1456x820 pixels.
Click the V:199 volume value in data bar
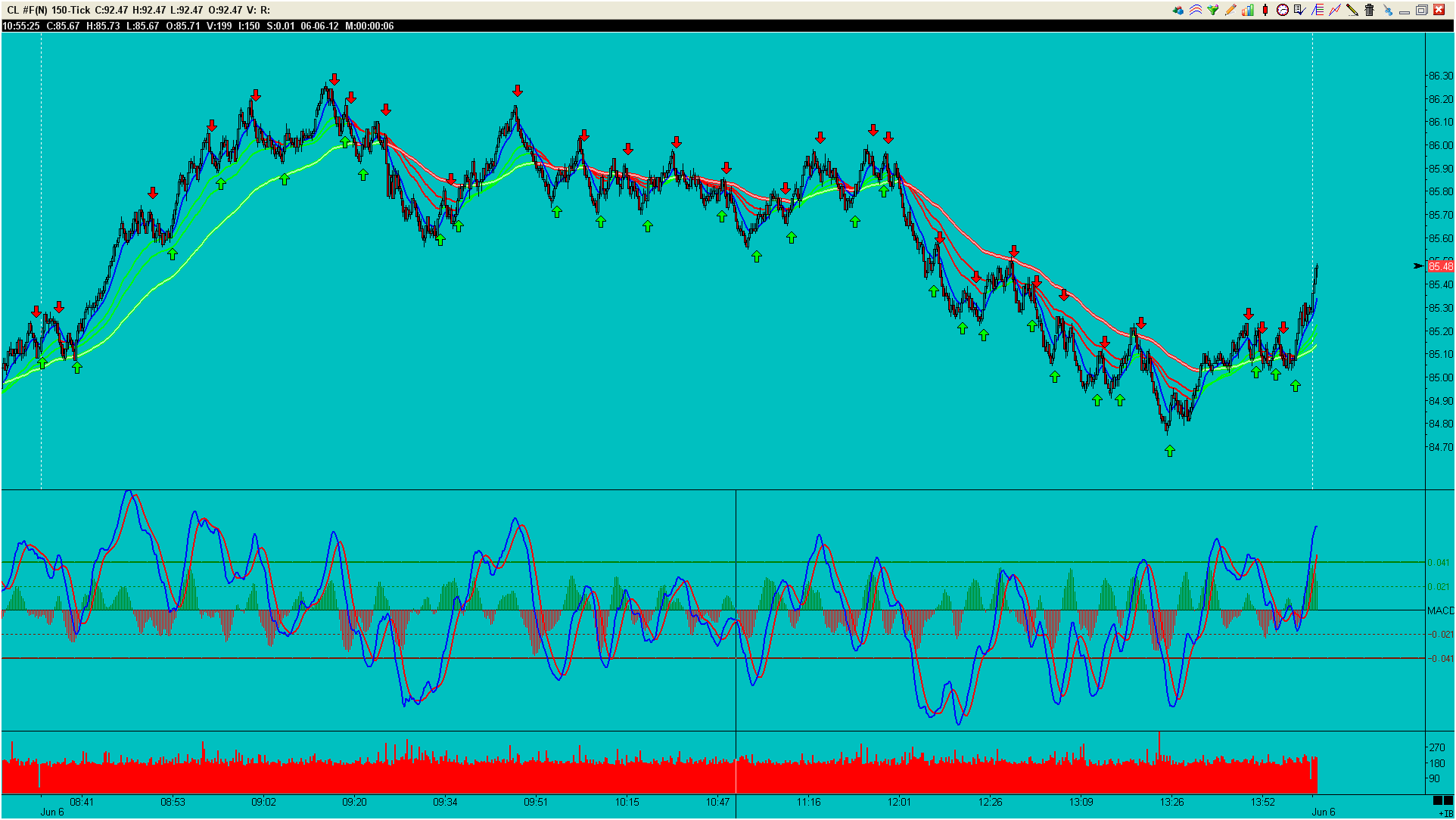(219, 26)
